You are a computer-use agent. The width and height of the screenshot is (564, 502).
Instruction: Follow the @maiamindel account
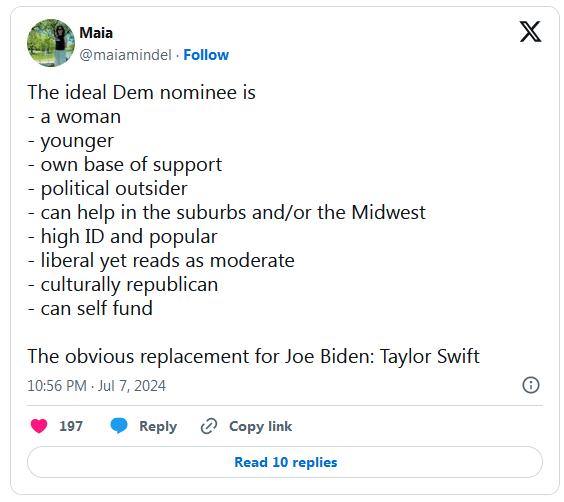pos(206,55)
